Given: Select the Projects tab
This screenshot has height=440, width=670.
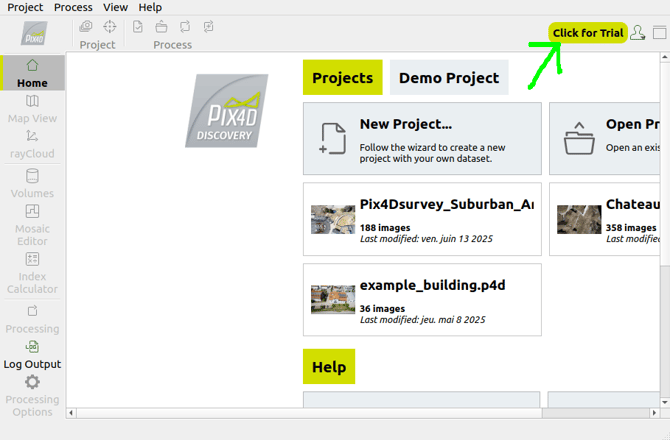Looking at the screenshot, I should (x=342, y=78).
